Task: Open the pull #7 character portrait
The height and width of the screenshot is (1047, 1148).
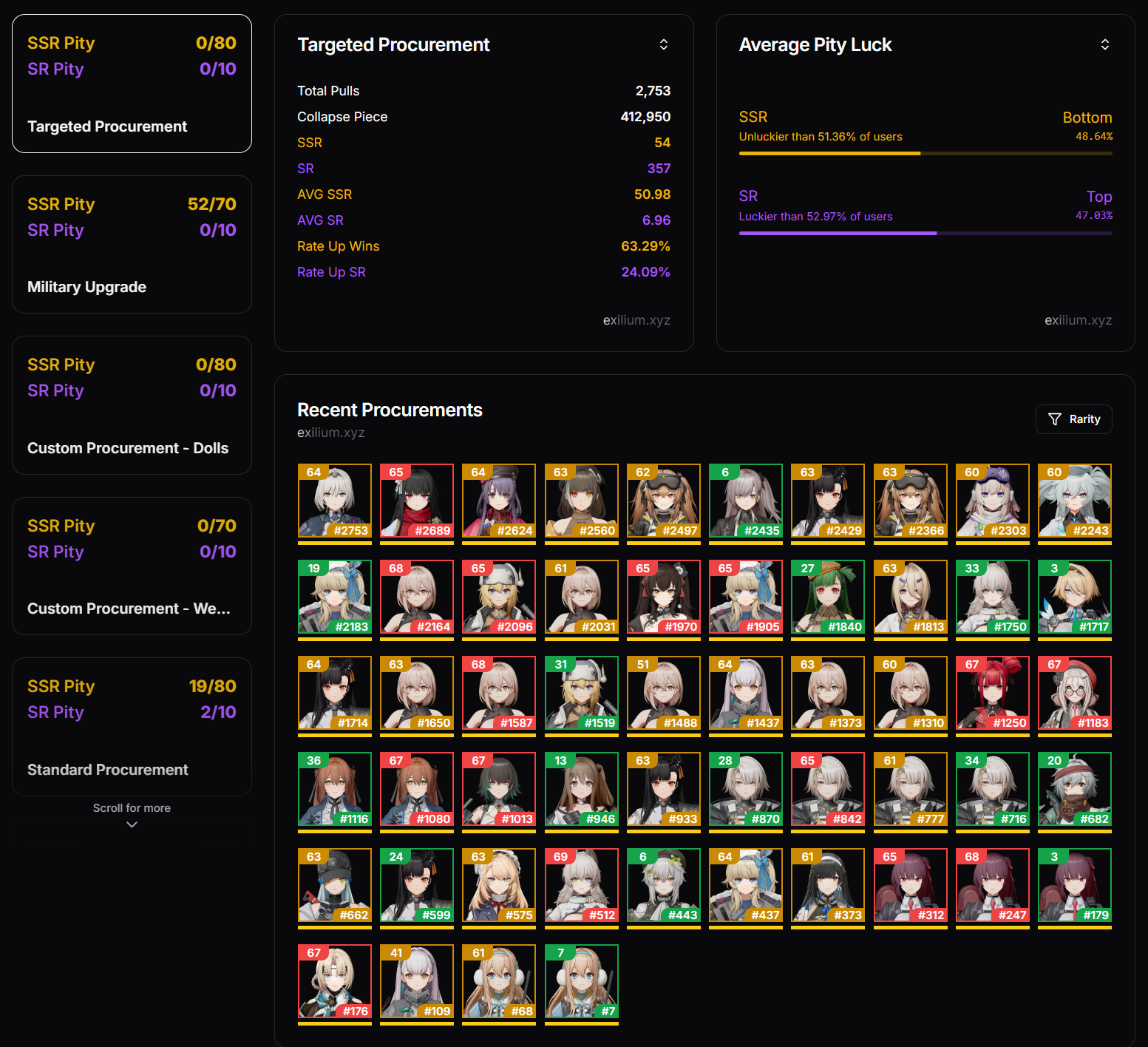Action: 582,981
